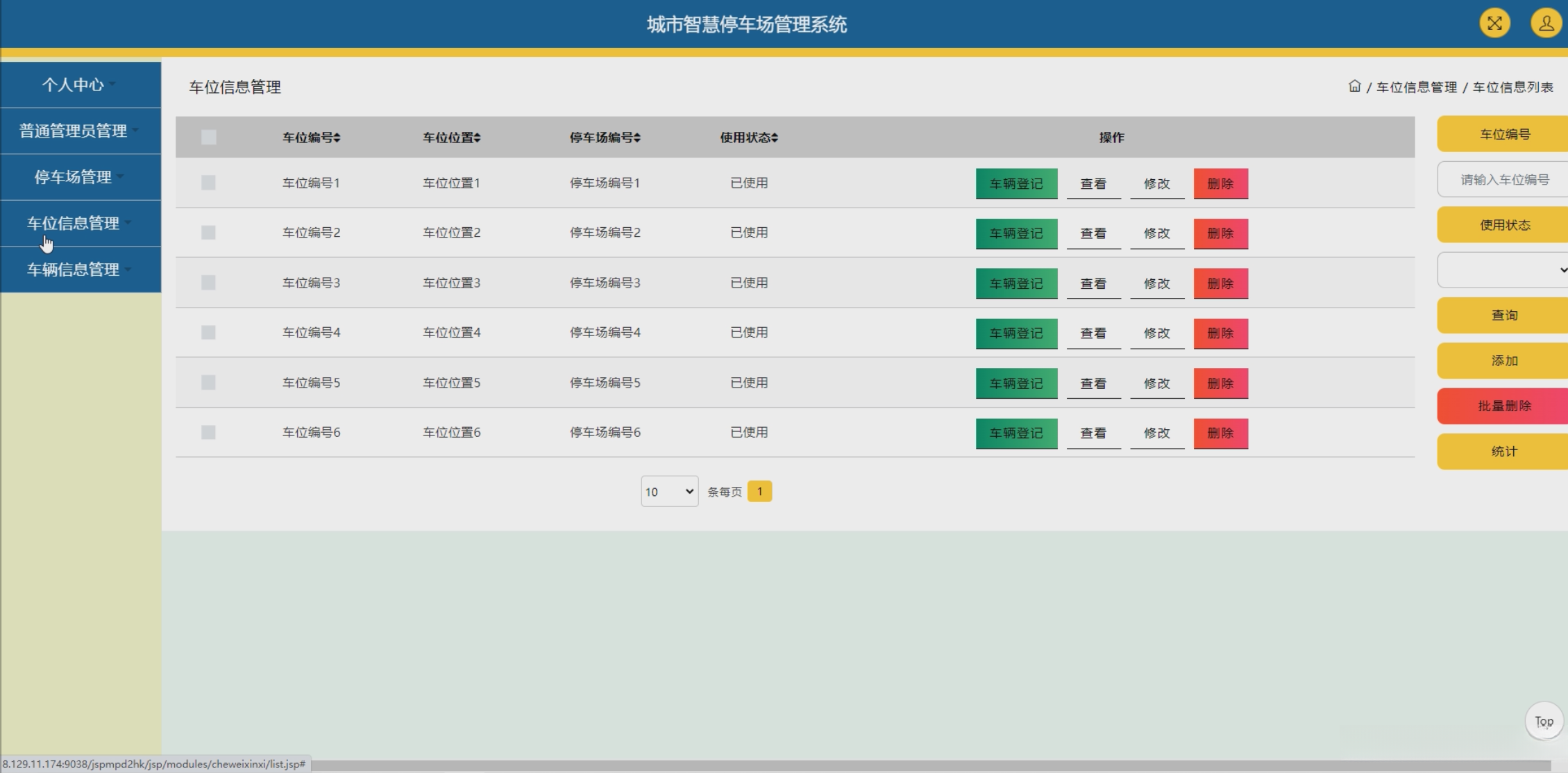
Task: Open the user profile icon menu
Action: coord(1546,24)
